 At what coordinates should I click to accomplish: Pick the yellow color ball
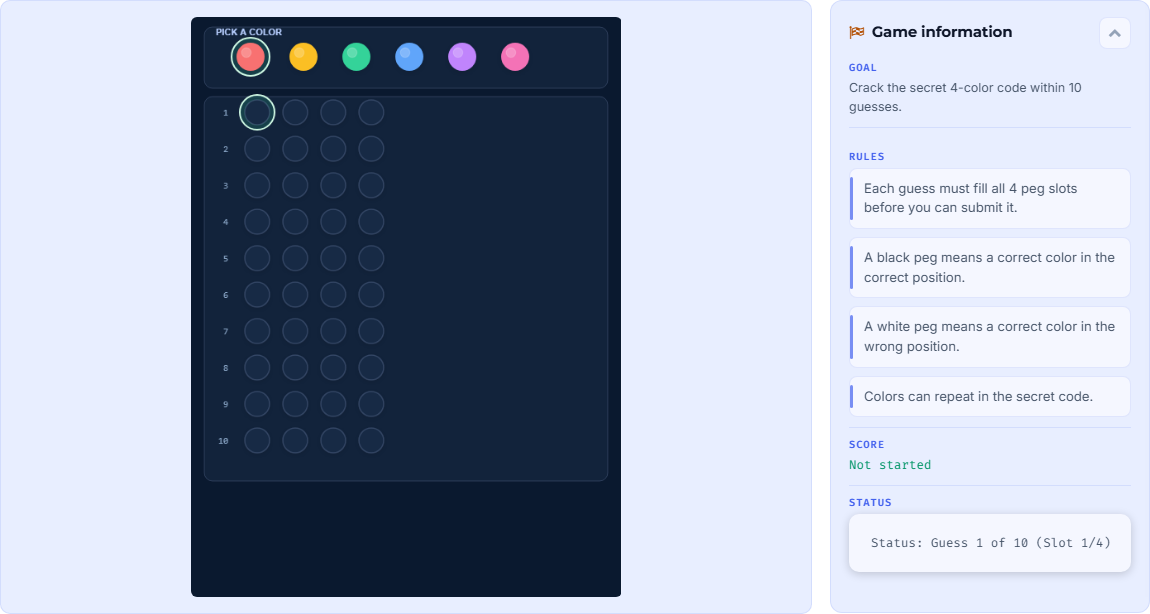304,57
